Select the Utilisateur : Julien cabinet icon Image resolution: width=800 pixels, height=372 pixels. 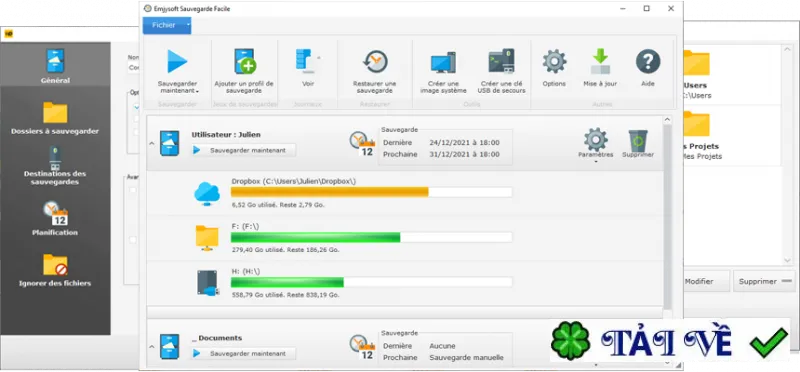coord(169,143)
